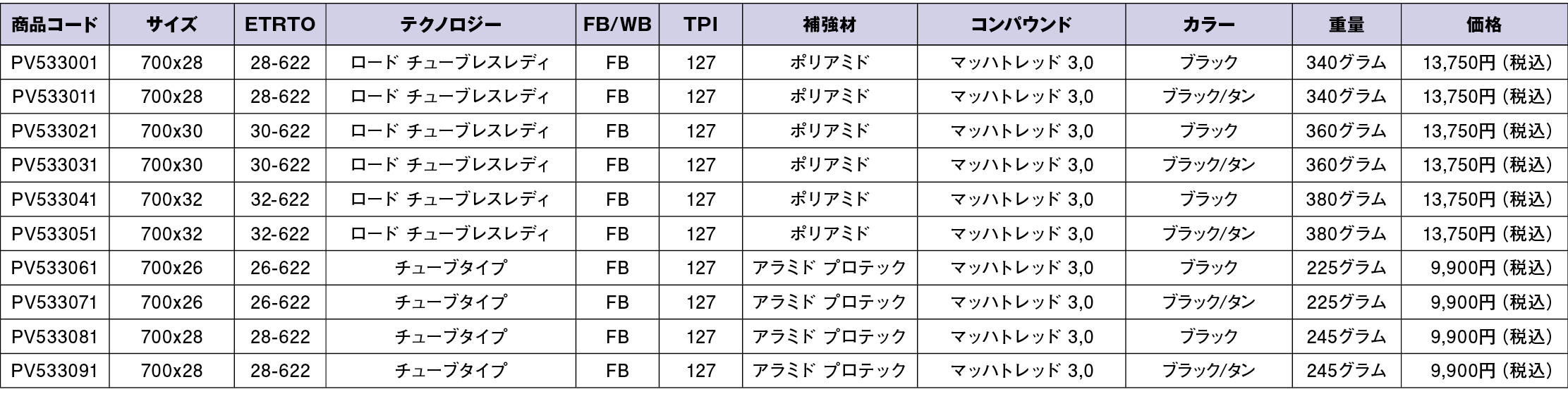Click the 補強材 column header
The height and width of the screenshot is (394, 1568).
pos(829,25)
